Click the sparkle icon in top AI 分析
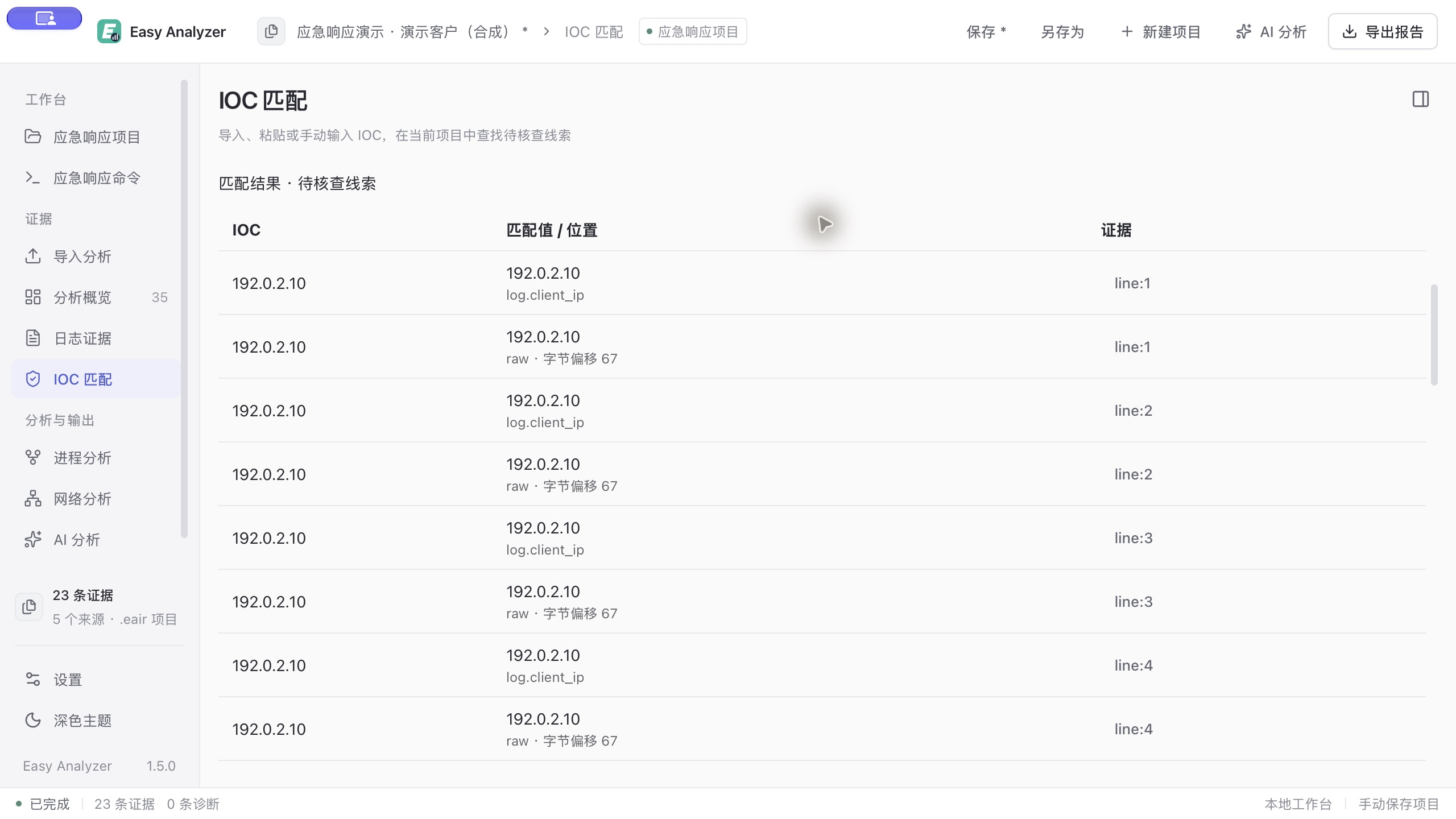 pos(1244,31)
